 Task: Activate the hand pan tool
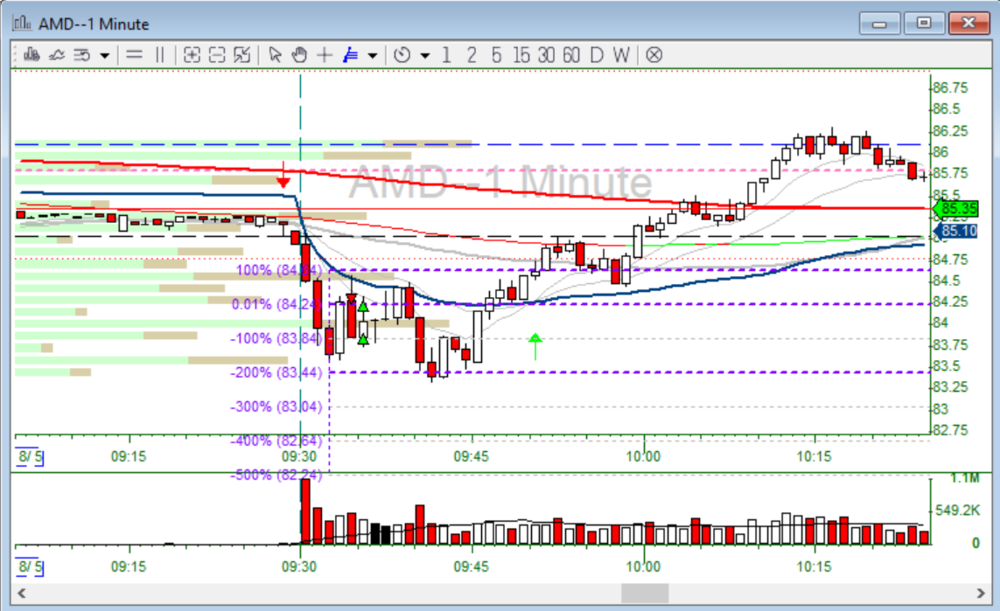click(x=299, y=55)
